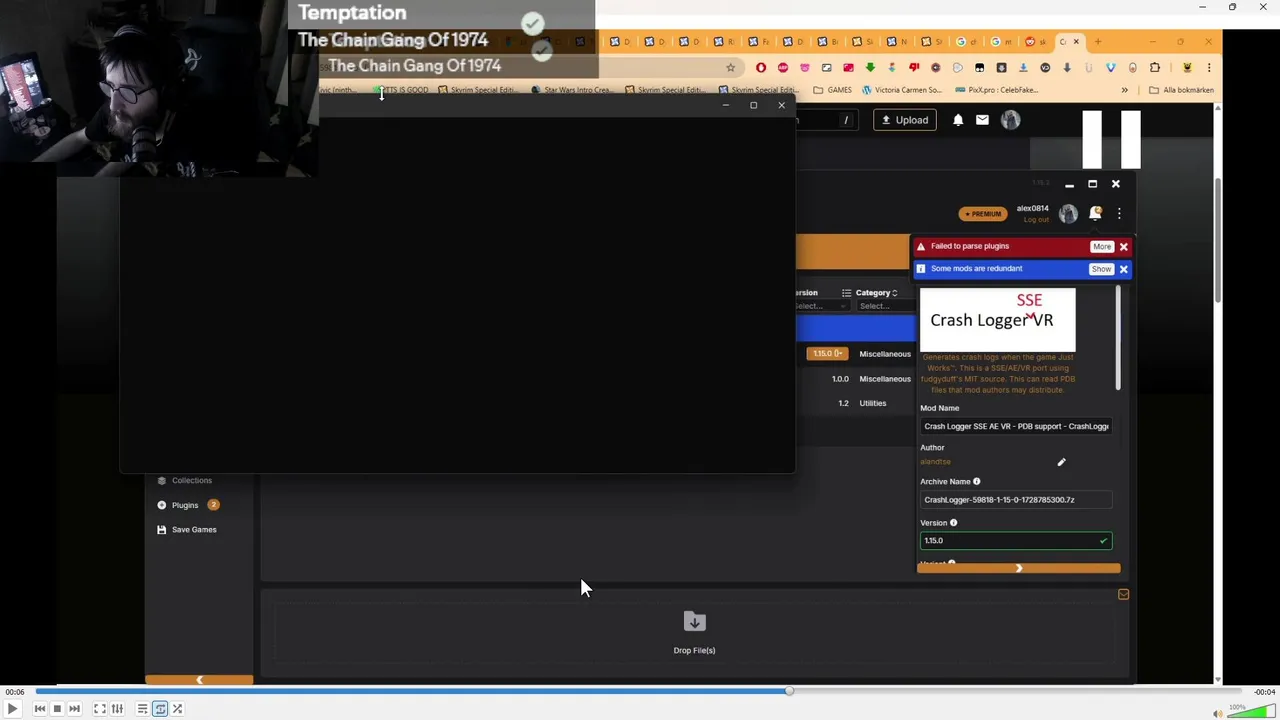Open Vortex profile avatar
The width and height of the screenshot is (1280, 720).
click(1068, 213)
